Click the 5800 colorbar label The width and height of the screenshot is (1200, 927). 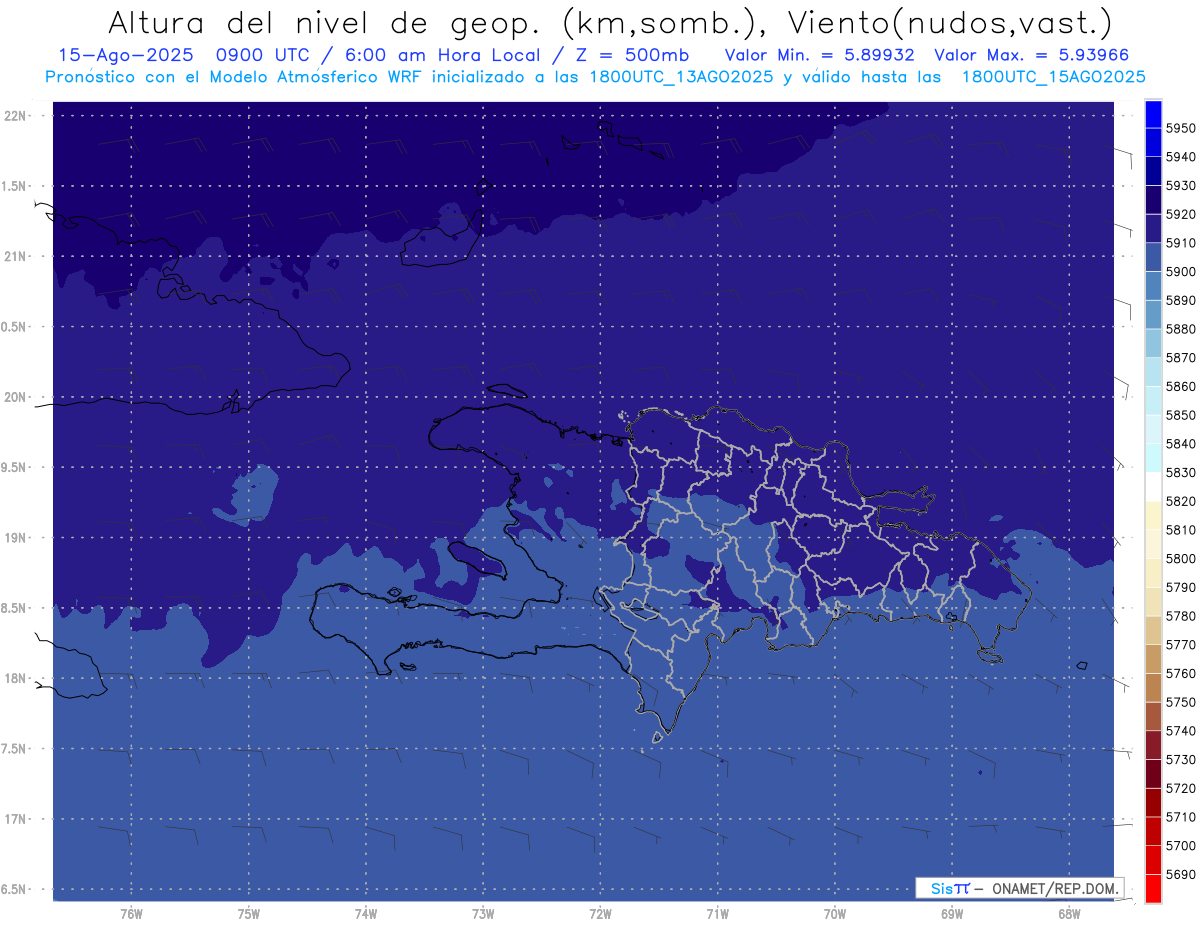(x=1180, y=559)
